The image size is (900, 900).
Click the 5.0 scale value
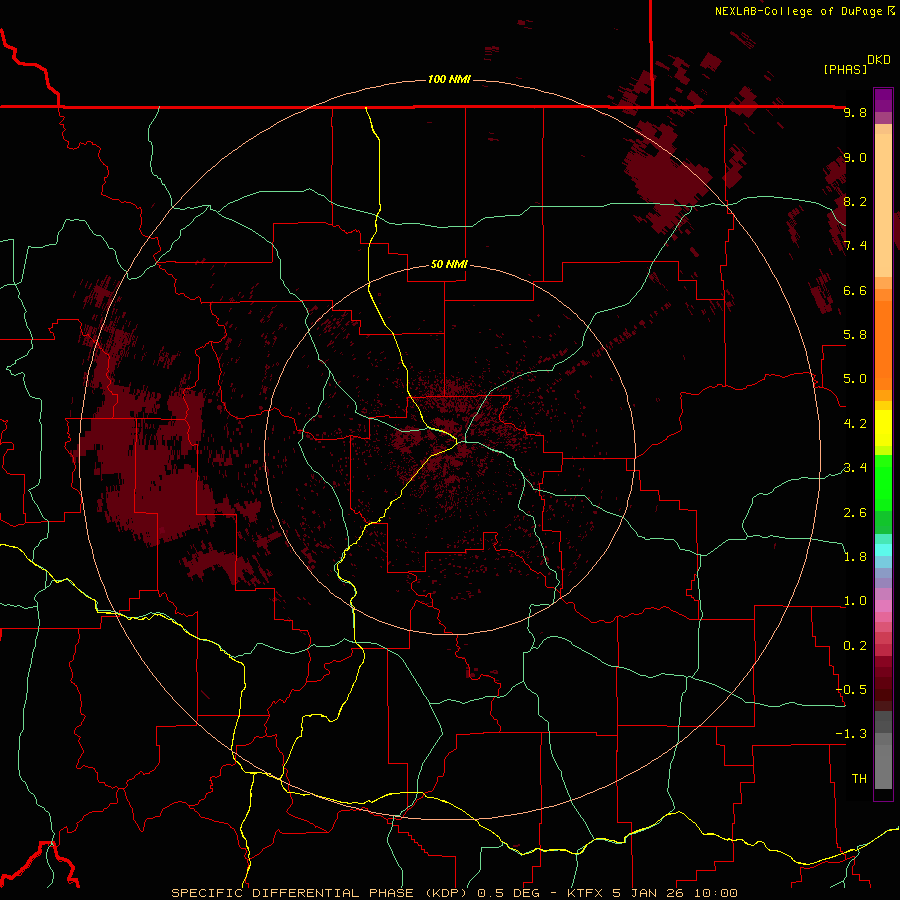point(855,379)
